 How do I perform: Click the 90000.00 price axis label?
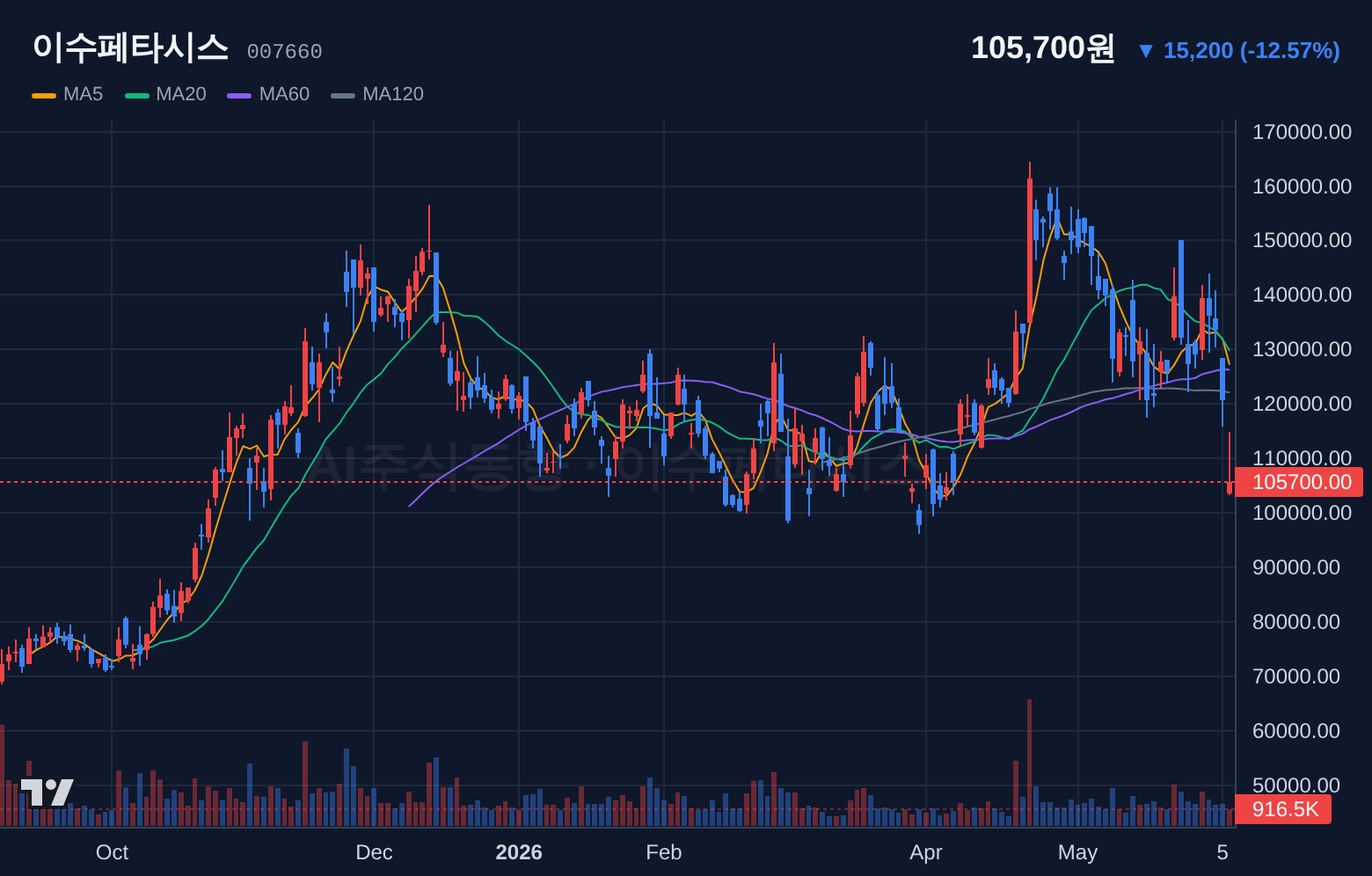coord(1296,567)
